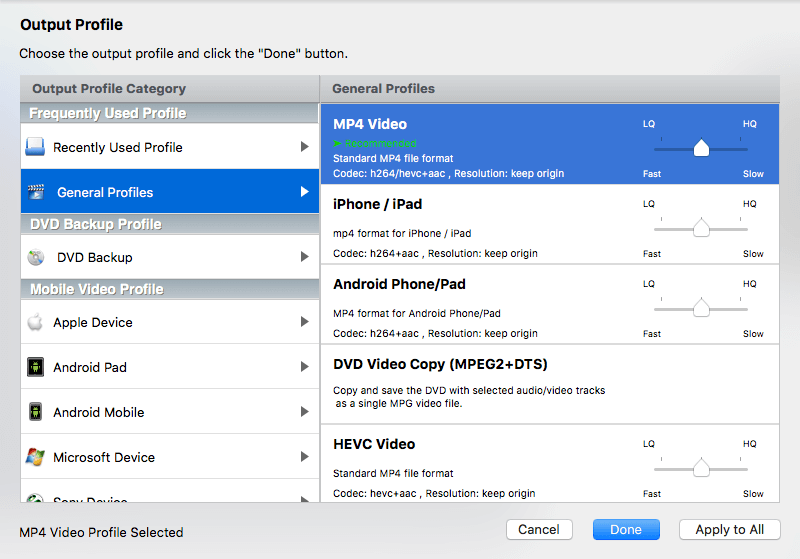The image size is (800, 559).
Task: Click 'MP4 Video Profile Selected' status text
Action: (x=101, y=532)
